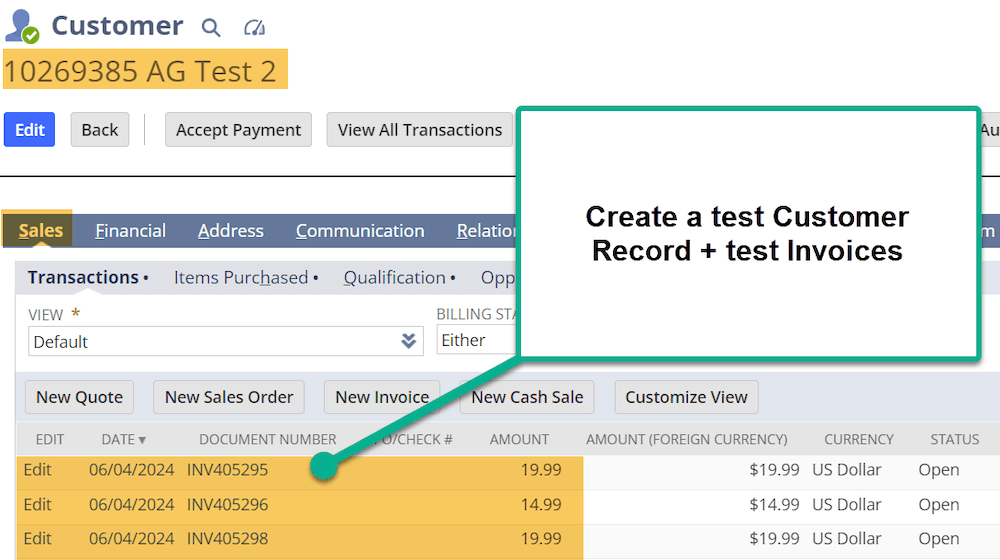Screen dimensions: 1000x560
Task: Open the Billing Status dropdown showing Either
Action: click(x=477, y=340)
